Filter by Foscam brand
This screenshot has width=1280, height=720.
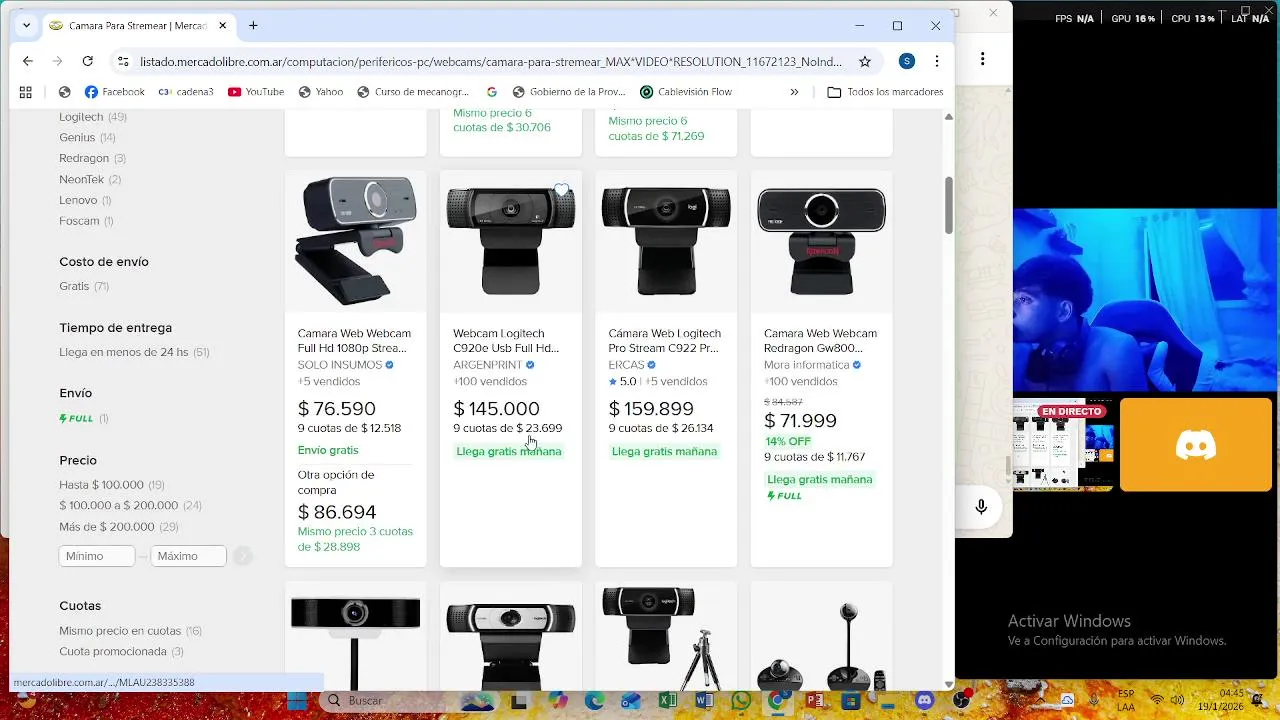pos(86,221)
